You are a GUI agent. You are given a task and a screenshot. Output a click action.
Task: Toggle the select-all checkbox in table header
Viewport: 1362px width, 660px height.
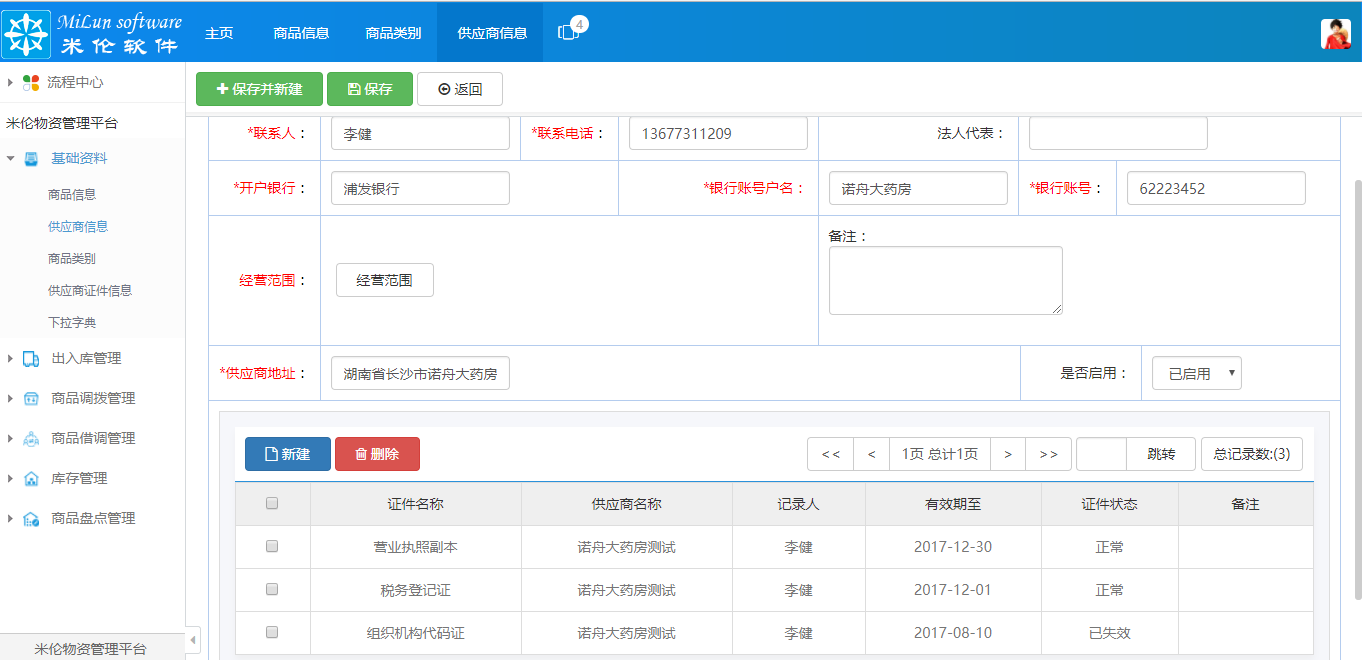tap(270, 503)
